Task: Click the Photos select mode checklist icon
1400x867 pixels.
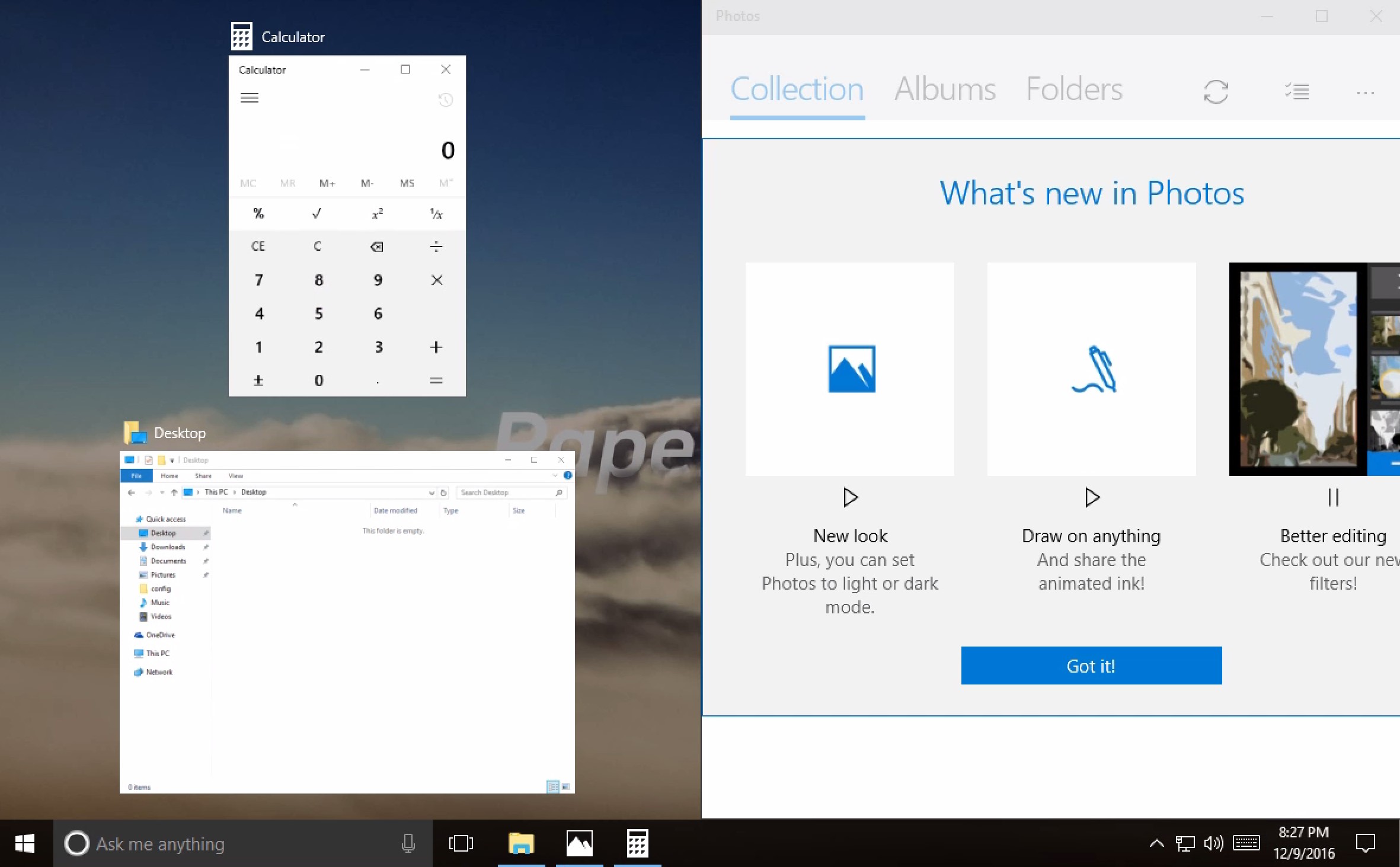Action: [1297, 92]
